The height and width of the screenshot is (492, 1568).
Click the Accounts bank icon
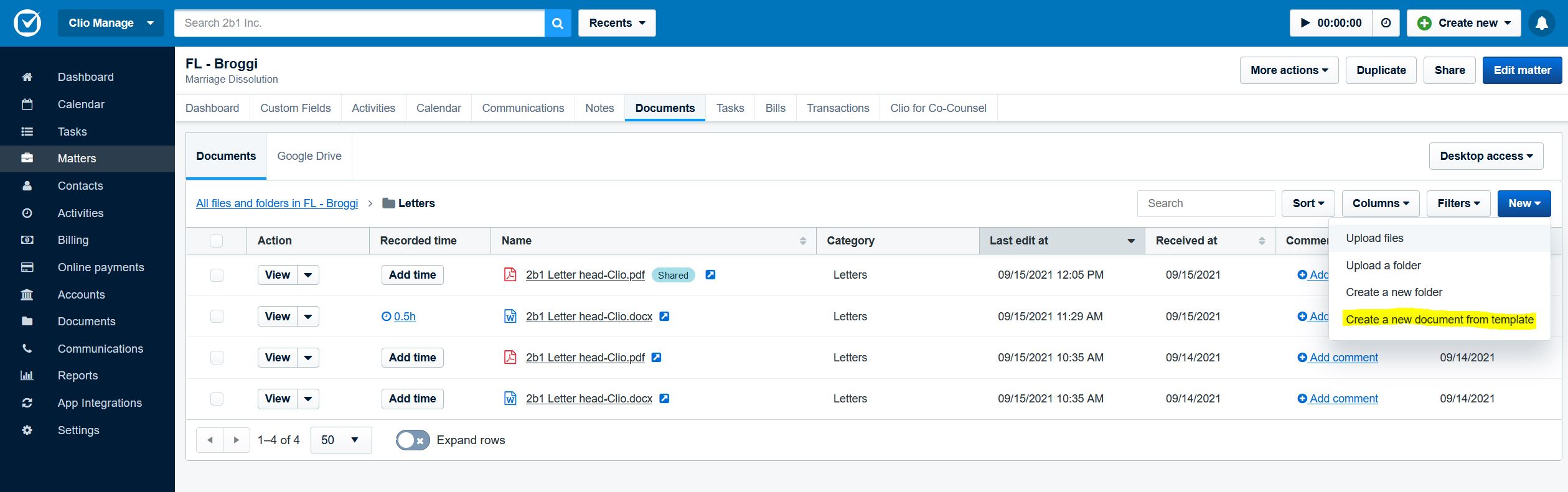tap(27, 295)
